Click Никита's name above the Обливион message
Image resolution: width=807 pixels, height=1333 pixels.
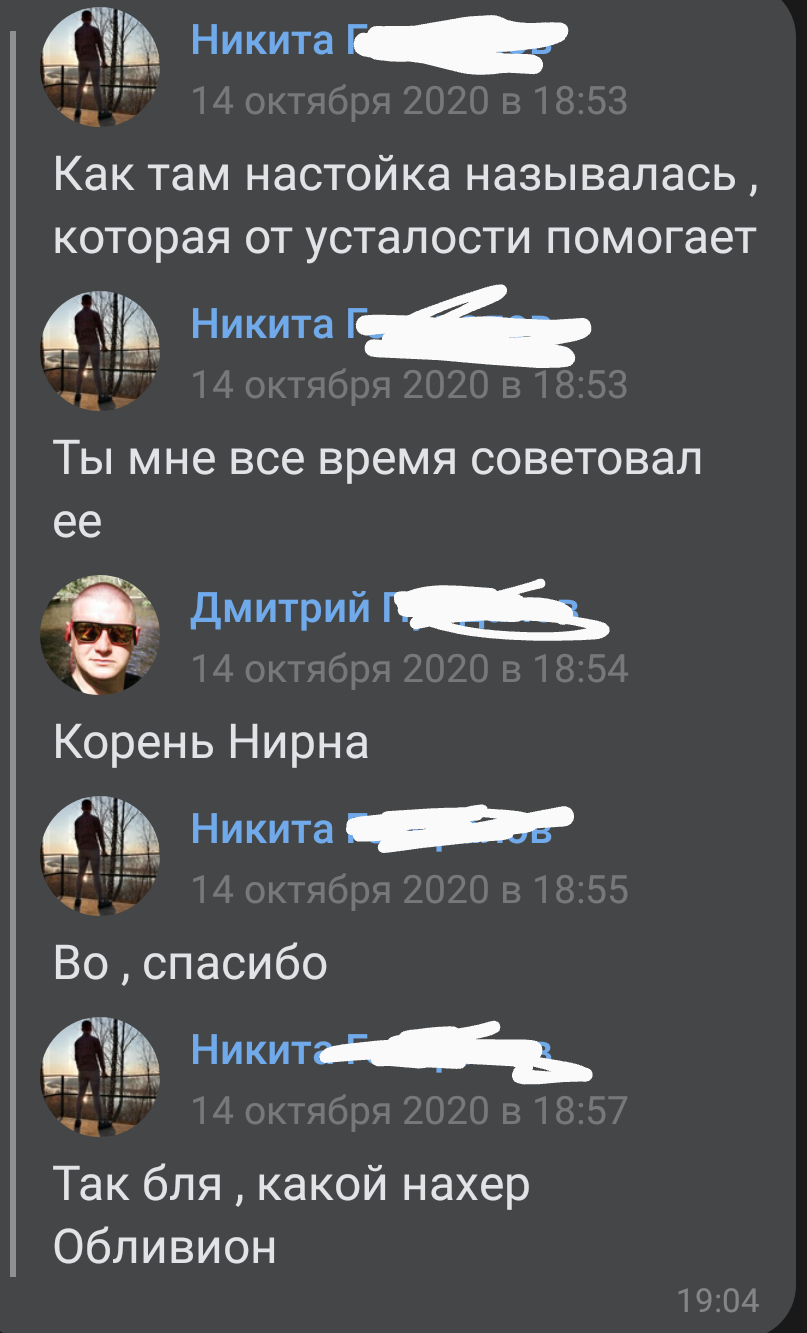point(370,1048)
